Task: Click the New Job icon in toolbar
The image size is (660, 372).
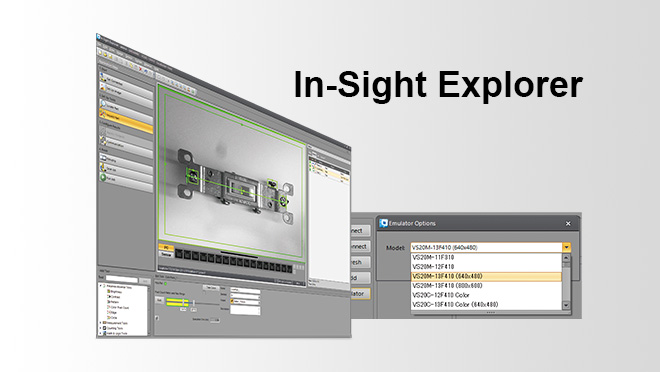Action: point(100,53)
